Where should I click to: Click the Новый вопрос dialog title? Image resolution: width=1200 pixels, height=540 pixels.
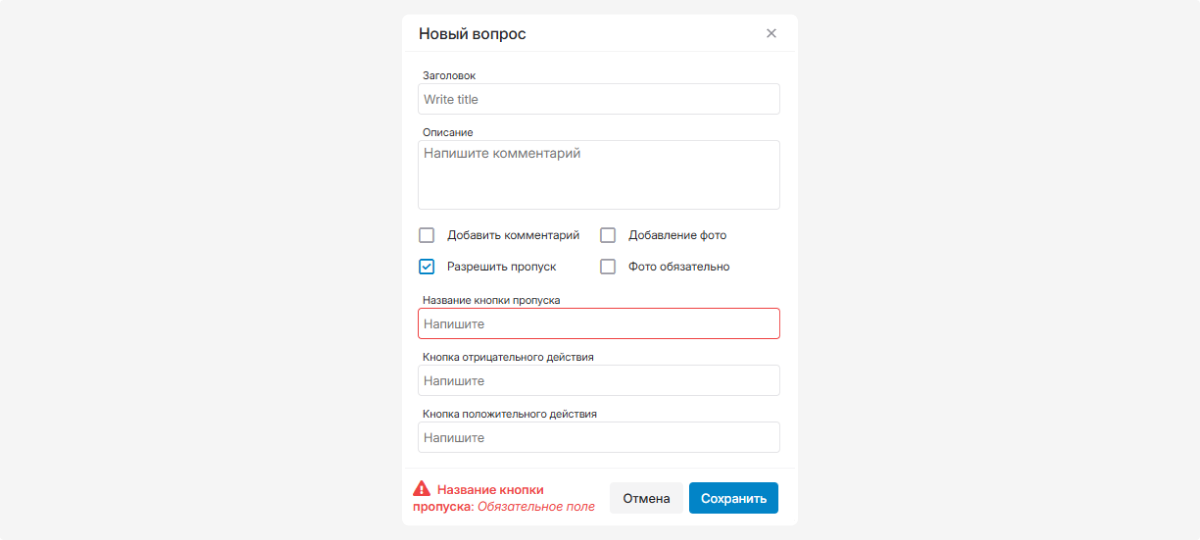pos(472,34)
